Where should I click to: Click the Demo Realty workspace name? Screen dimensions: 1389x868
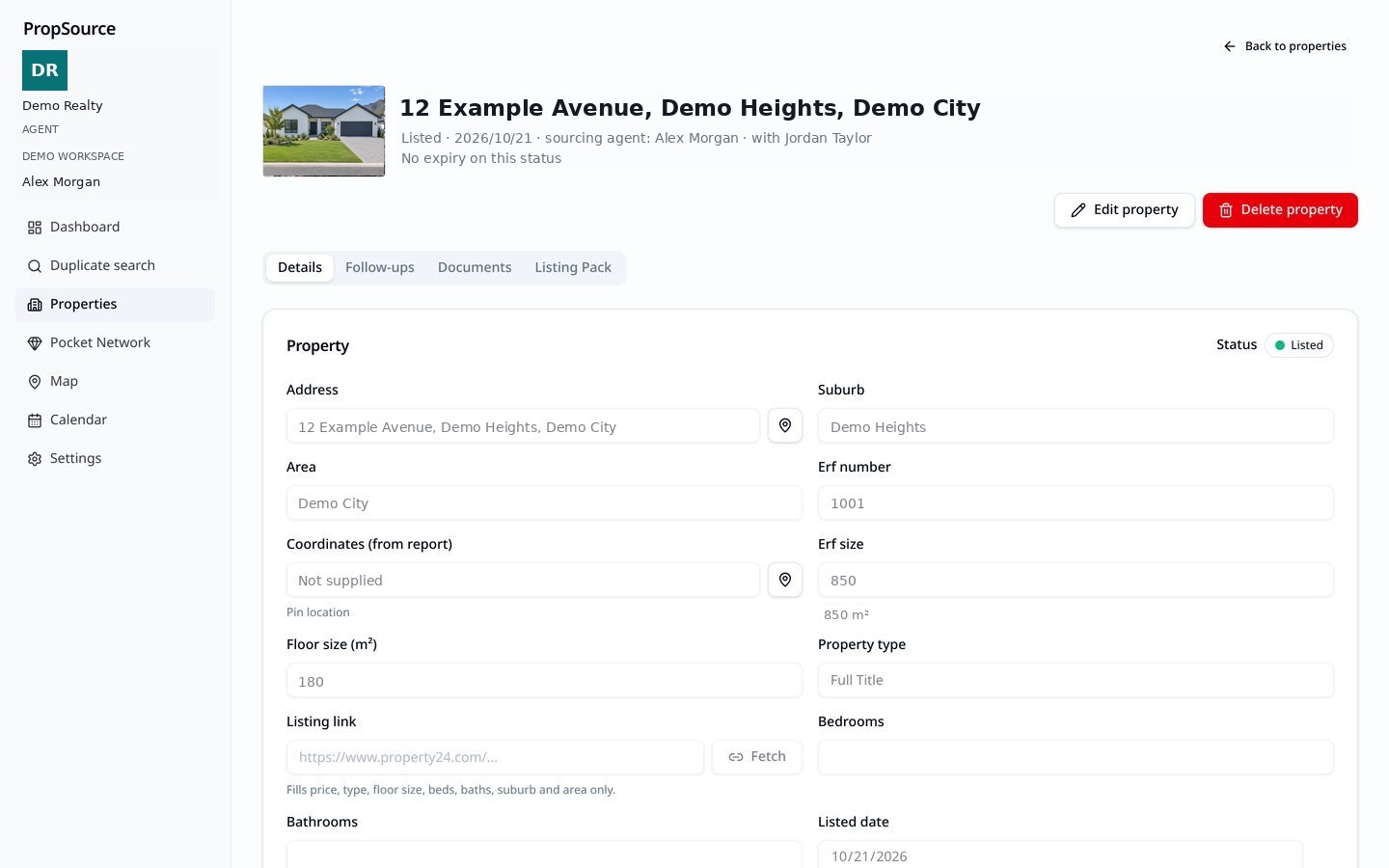coord(63,105)
